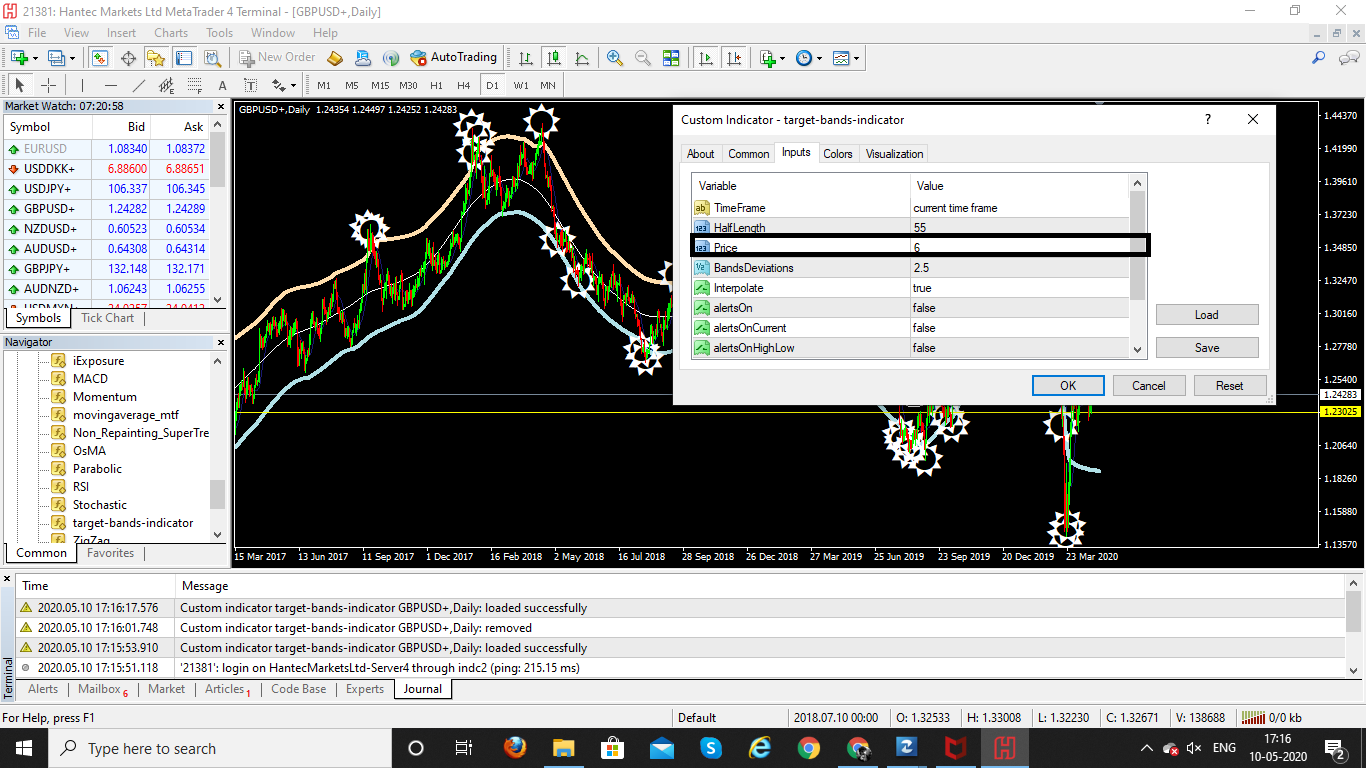The height and width of the screenshot is (768, 1366).
Task: Open the search magnifier icon
Action: [x=1318, y=58]
